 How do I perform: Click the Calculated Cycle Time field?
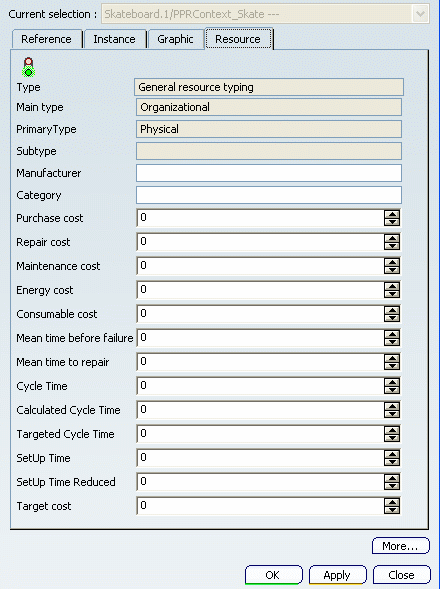[260, 410]
